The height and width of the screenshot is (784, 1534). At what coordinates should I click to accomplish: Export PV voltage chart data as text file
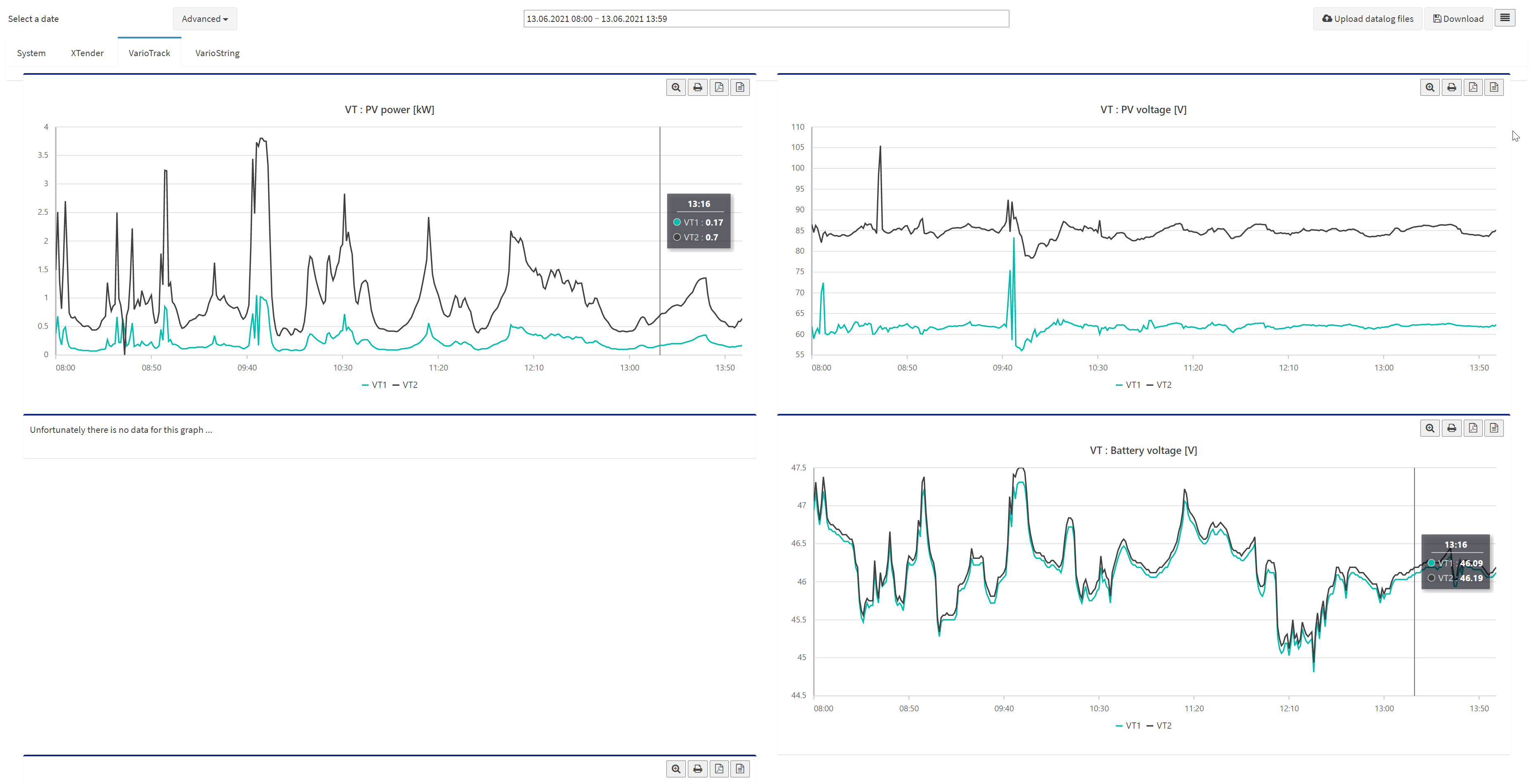pos(1494,88)
